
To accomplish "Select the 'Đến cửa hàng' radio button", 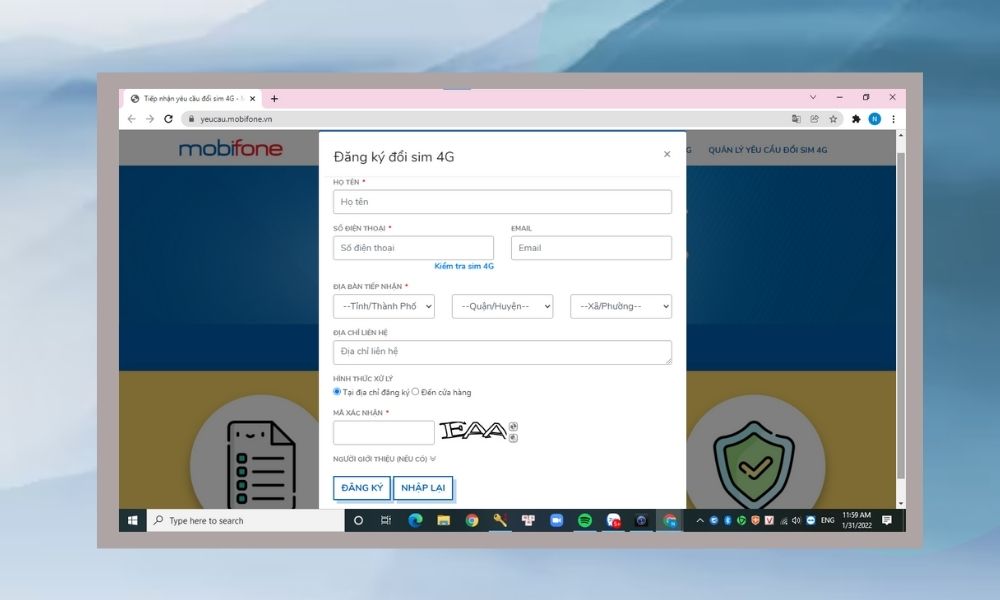I will (415, 391).
